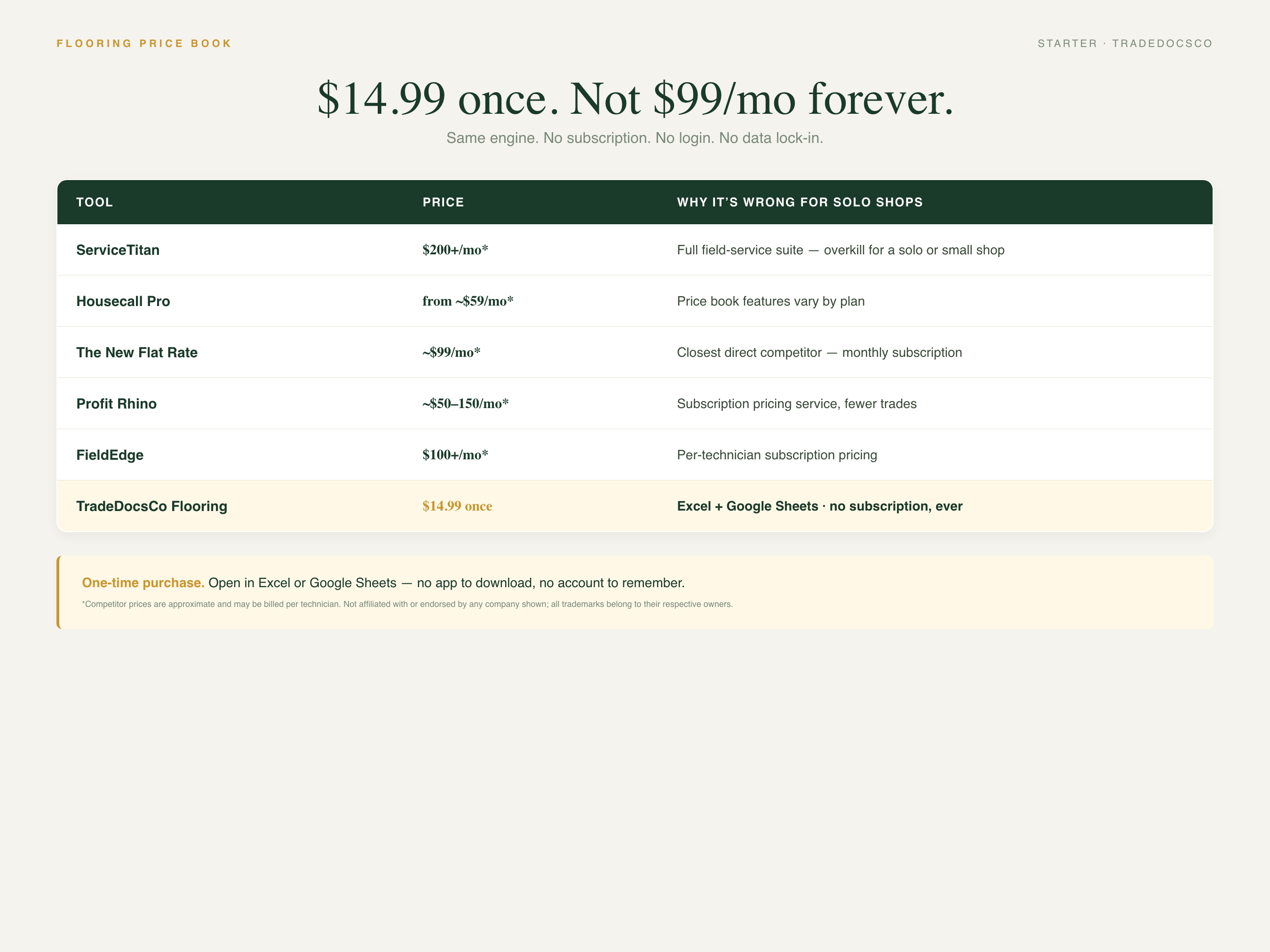Image resolution: width=1270 pixels, height=952 pixels.
Task: Click 'Price book features vary by plan'
Action: 770,301
